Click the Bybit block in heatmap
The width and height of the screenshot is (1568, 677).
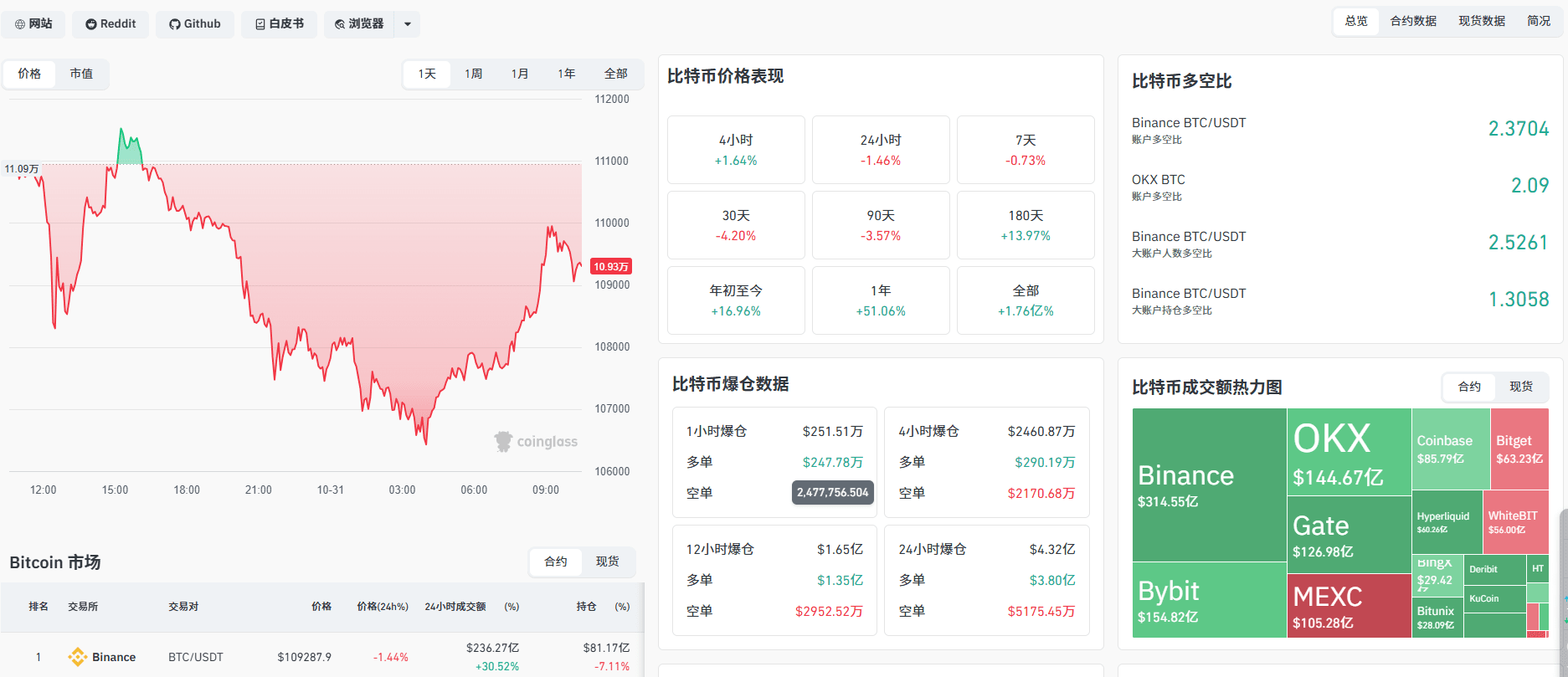[x=1209, y=600]
